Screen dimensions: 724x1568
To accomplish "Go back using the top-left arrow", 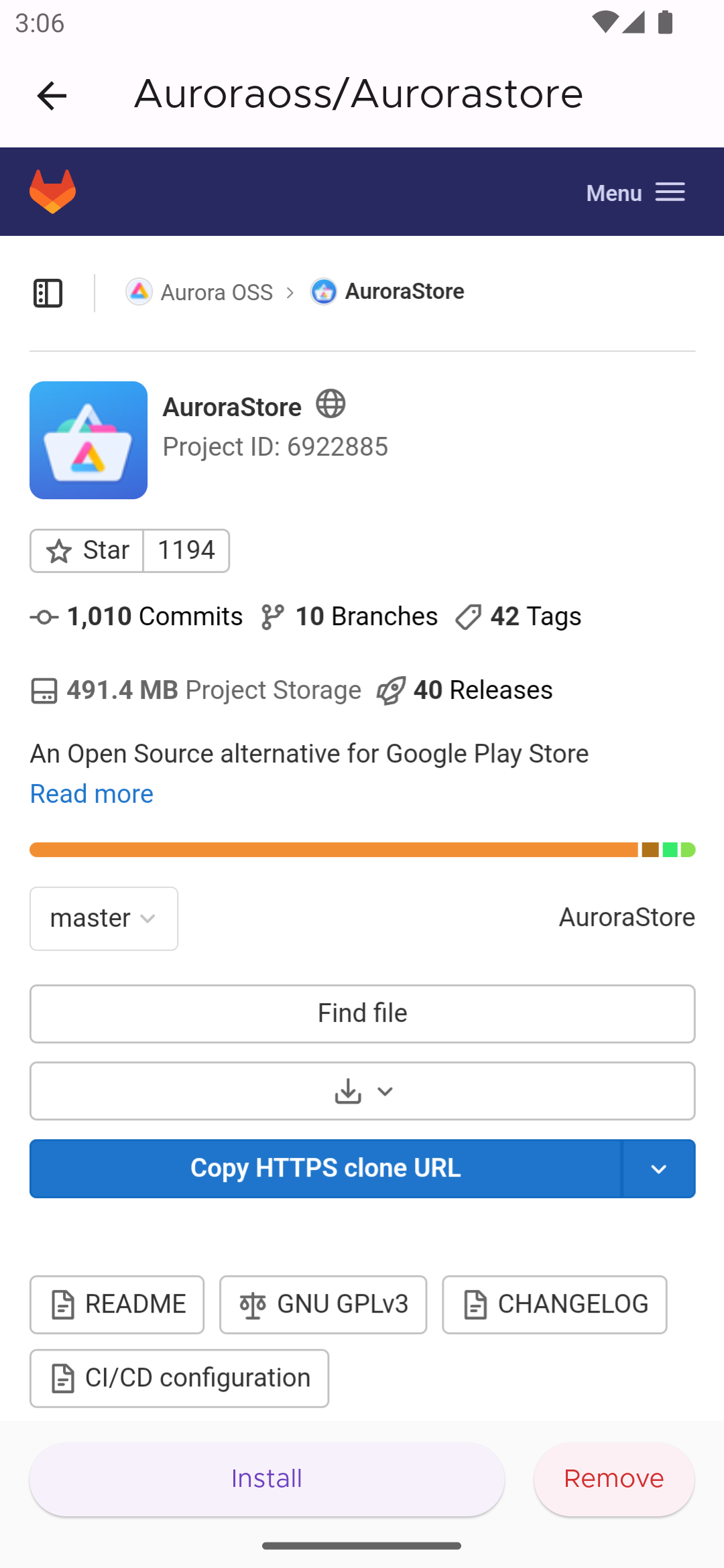I will point(51,96).
